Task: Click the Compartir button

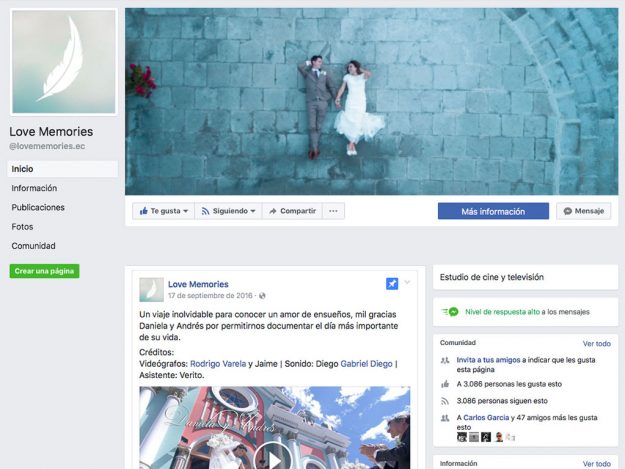Action: pos(293,211)
